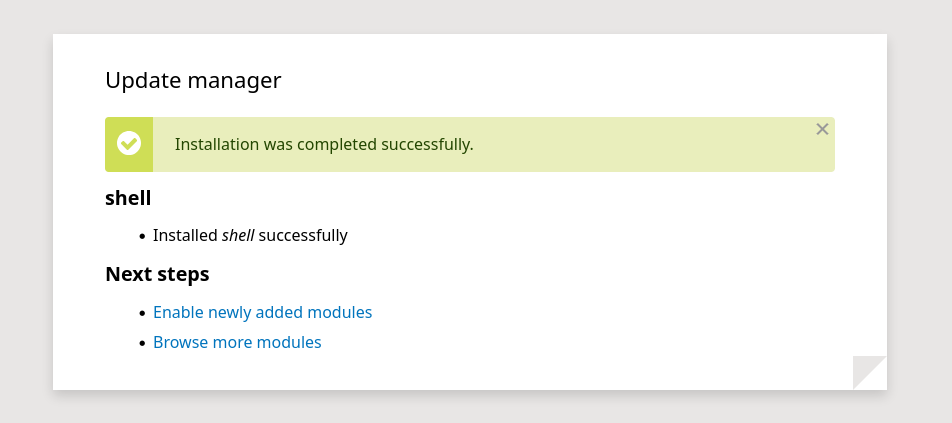Dismiss the installation success message
Viewport: 952px width, 423px height.
click(822, 129)
